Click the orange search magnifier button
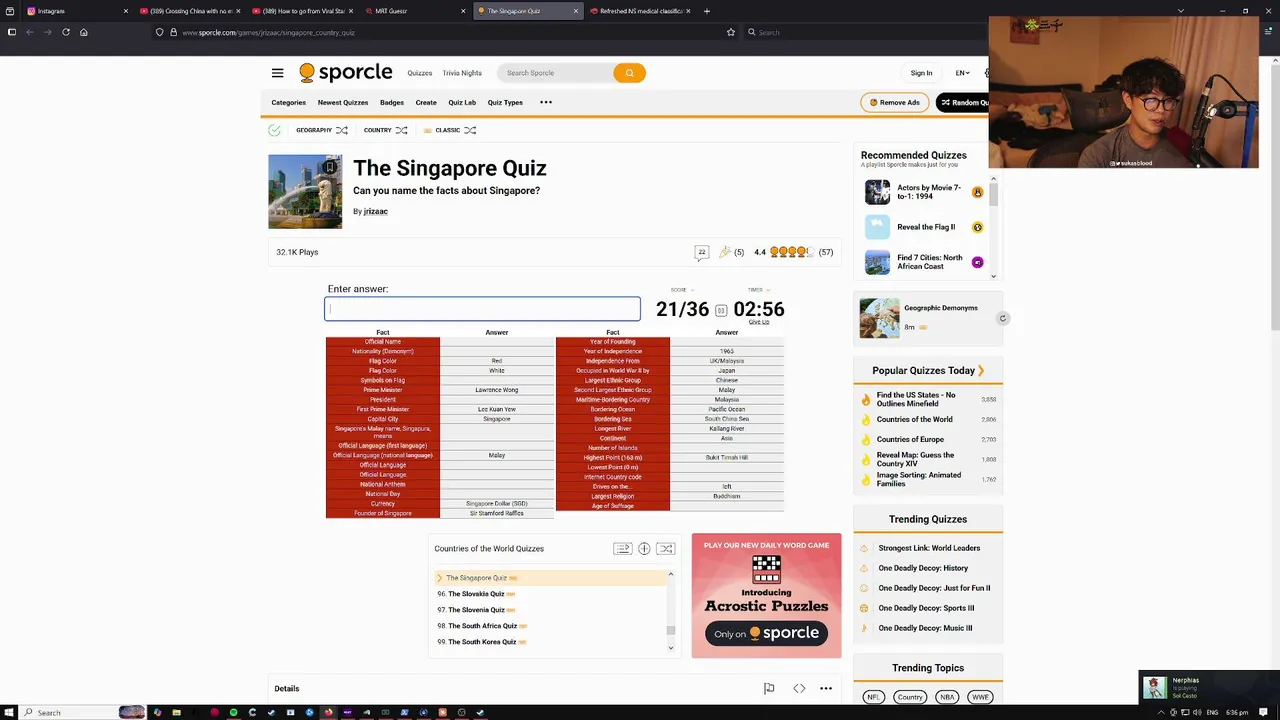The width and height of the screenshot is (1280, 720). click(629, 73)
